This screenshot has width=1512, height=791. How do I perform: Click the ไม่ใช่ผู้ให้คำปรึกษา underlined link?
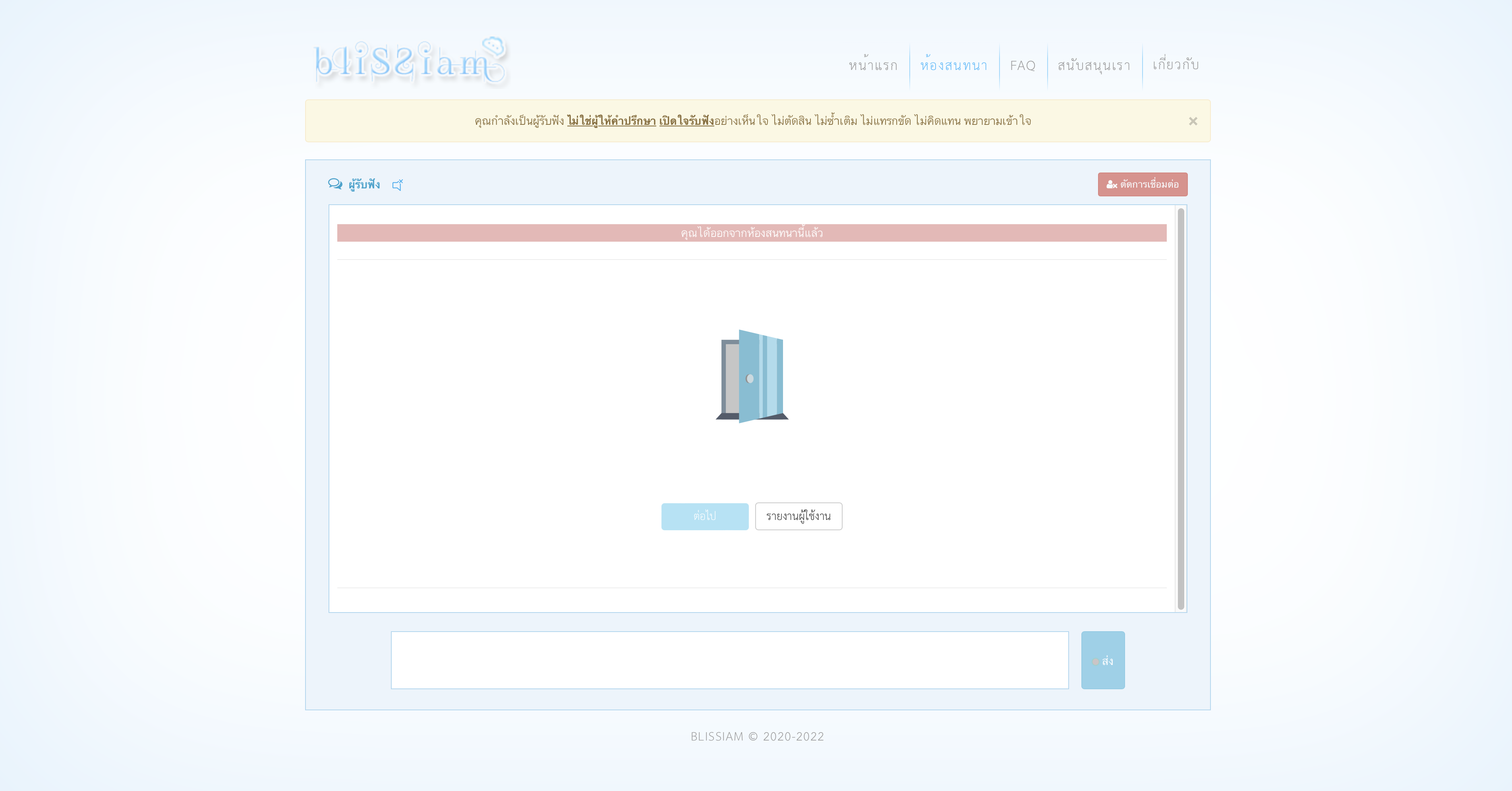[x=611, y=121]
